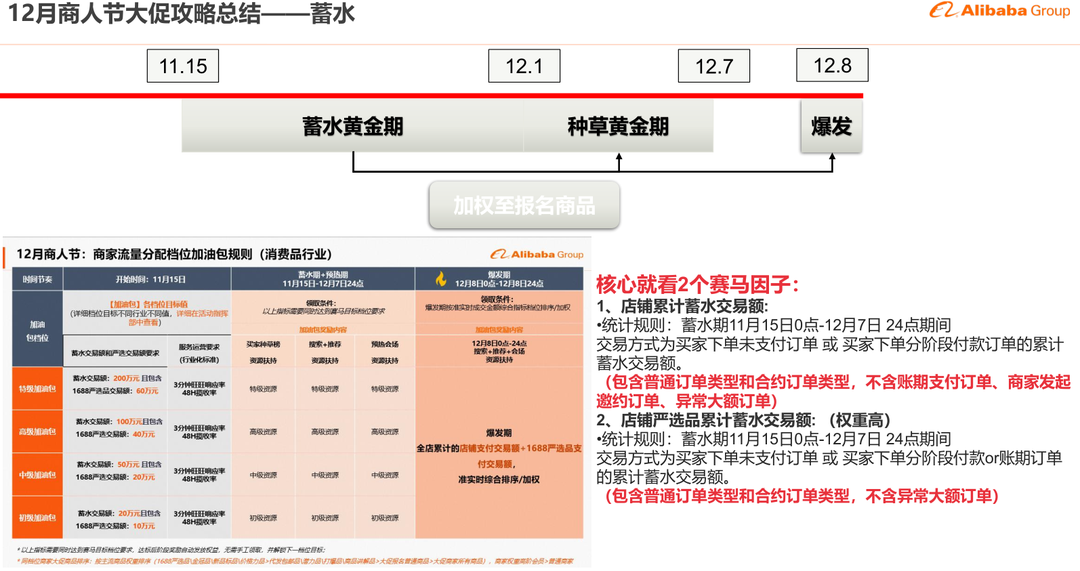Click the 高级加油包 row label
This screenshot has height=571, width=1080.
[x=37, y=432]
